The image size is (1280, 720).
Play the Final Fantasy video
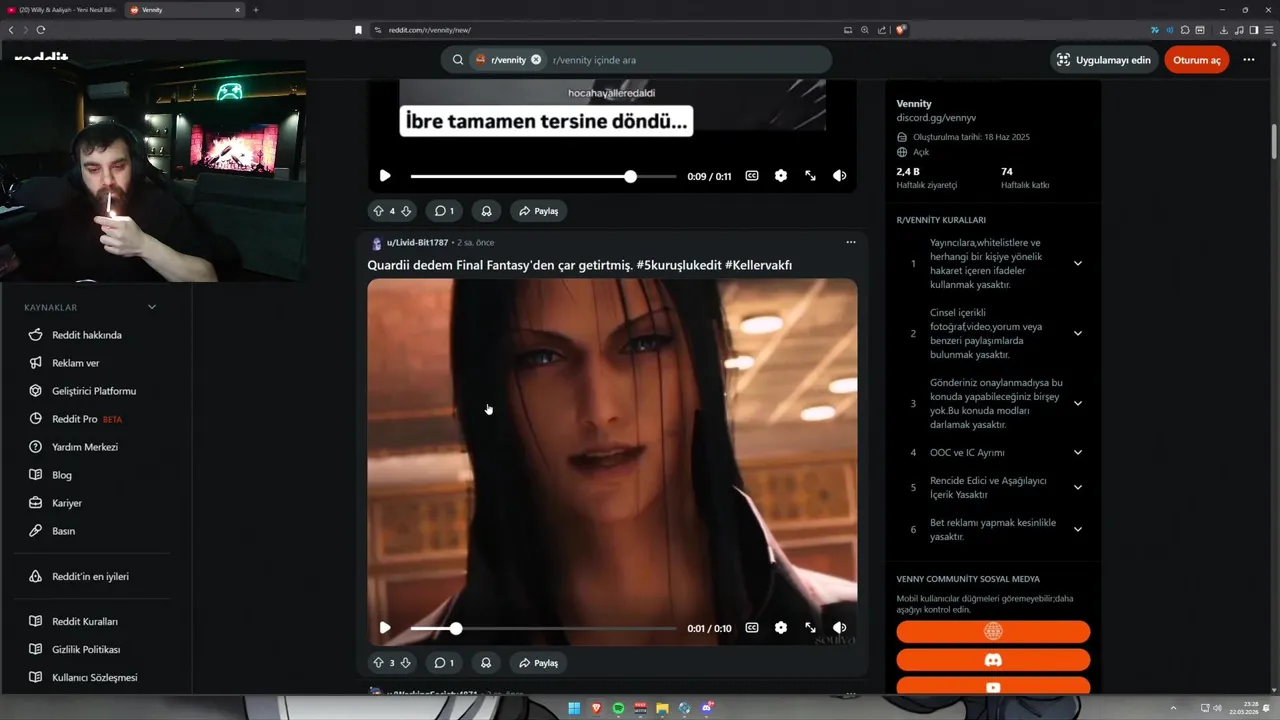(385, 628)
